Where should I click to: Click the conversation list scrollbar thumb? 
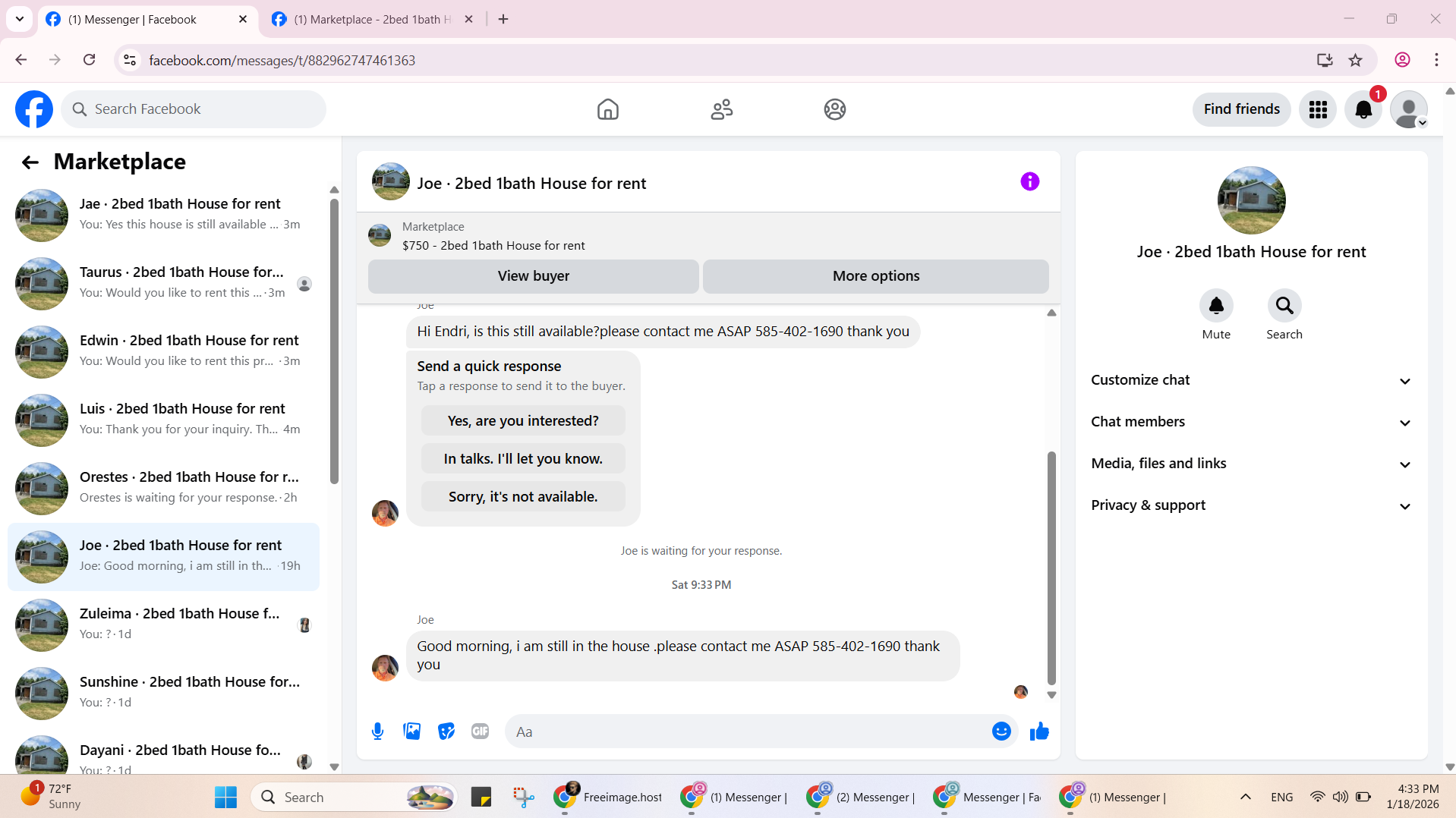click(334, 340)
